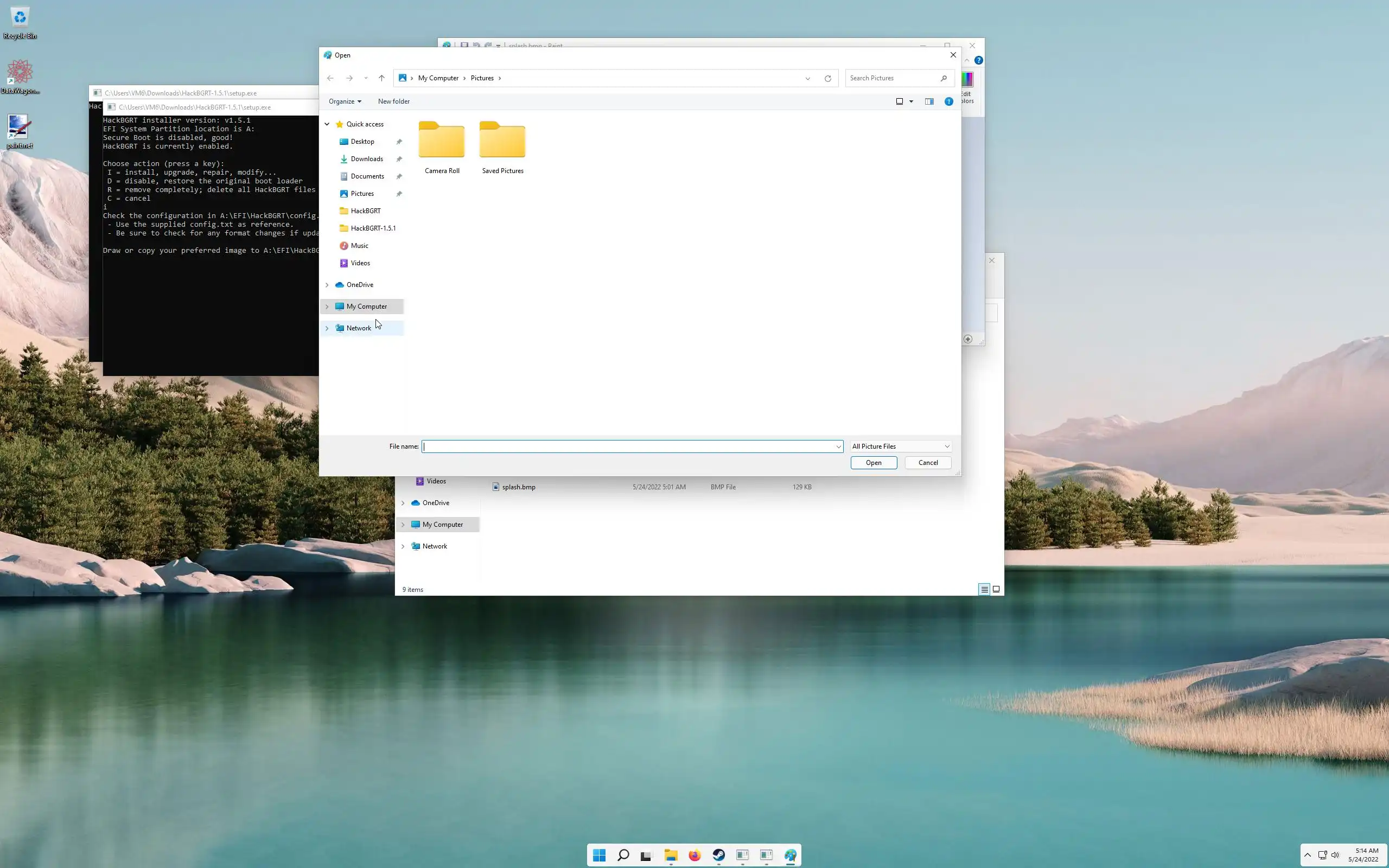1389x868 pixels.
Task: Click the Refresh icon in address bar
Action: tap(827, 78)
